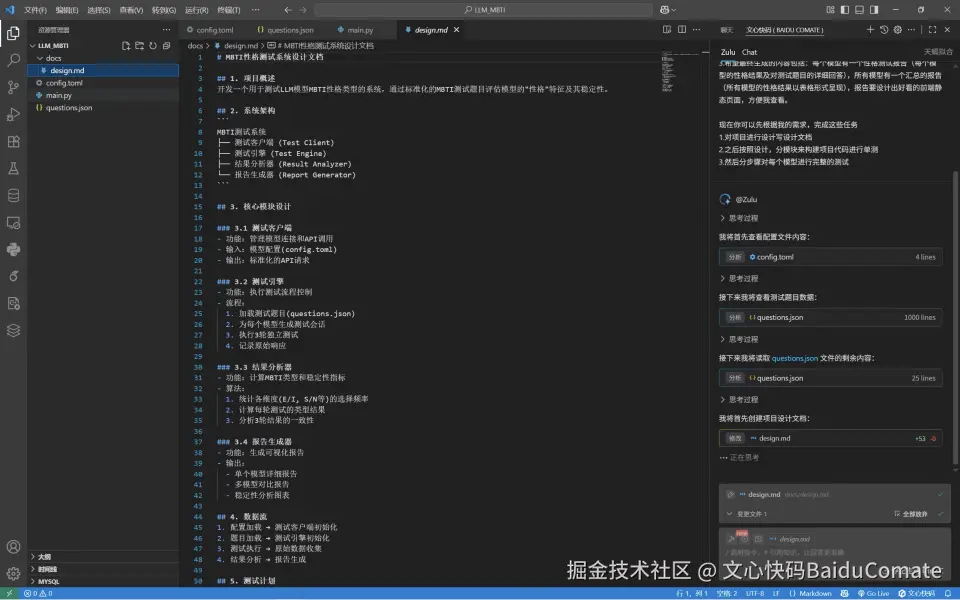The height and width of the screenshot is (600, 960).
Task: Collapse the 变更文件 1 list
Action: tap(747, 514)
